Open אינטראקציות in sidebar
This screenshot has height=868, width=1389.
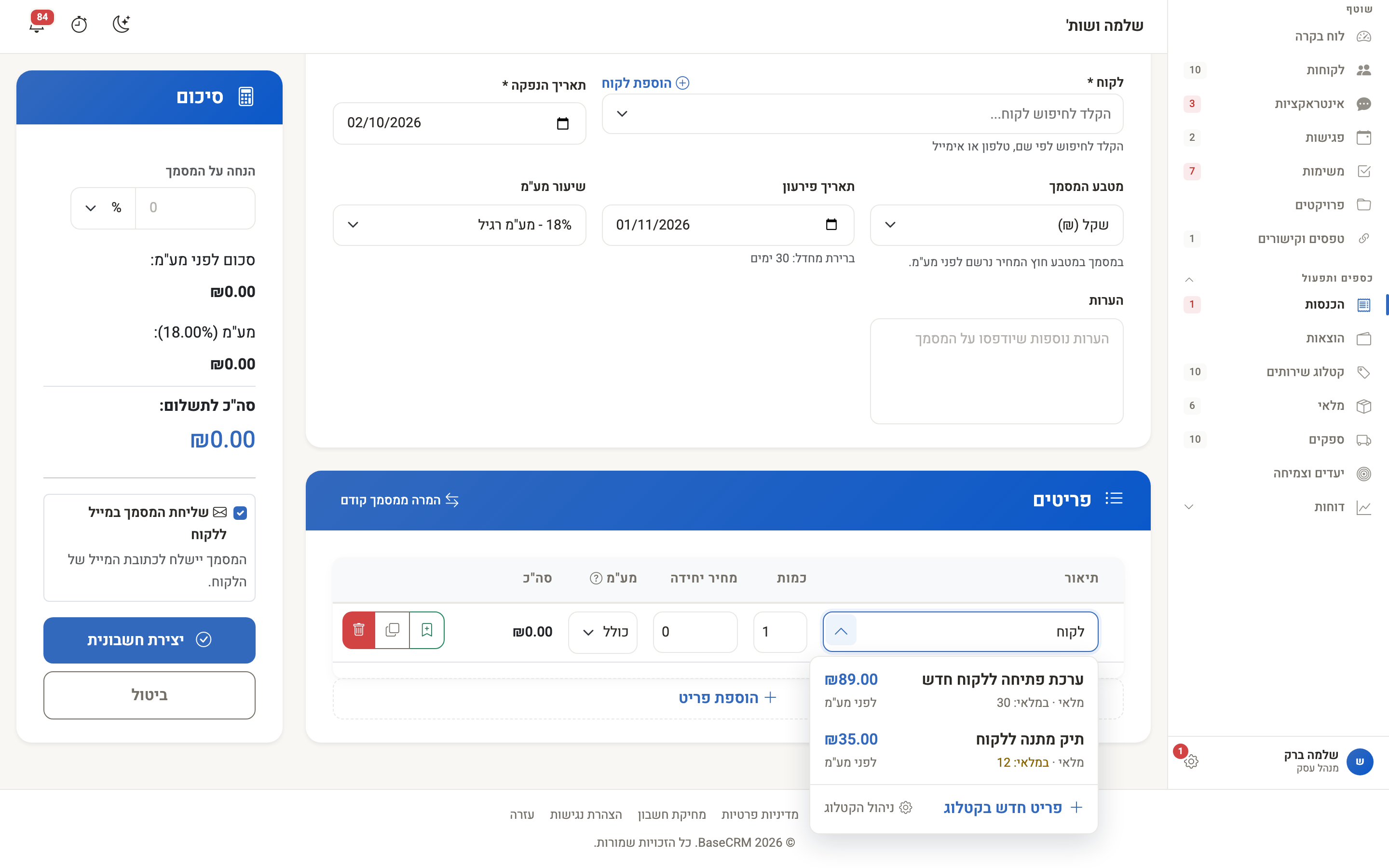[1278, 104]
